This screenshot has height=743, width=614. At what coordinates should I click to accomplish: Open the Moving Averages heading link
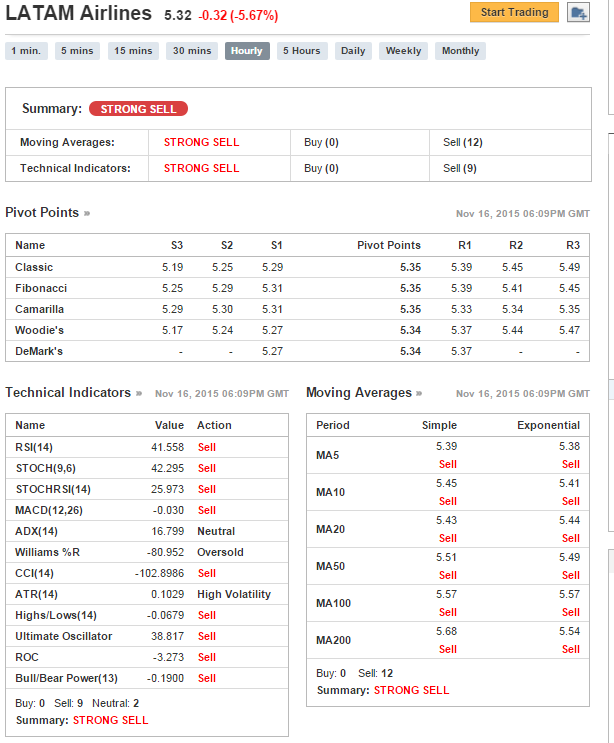[x=359, y=393]
